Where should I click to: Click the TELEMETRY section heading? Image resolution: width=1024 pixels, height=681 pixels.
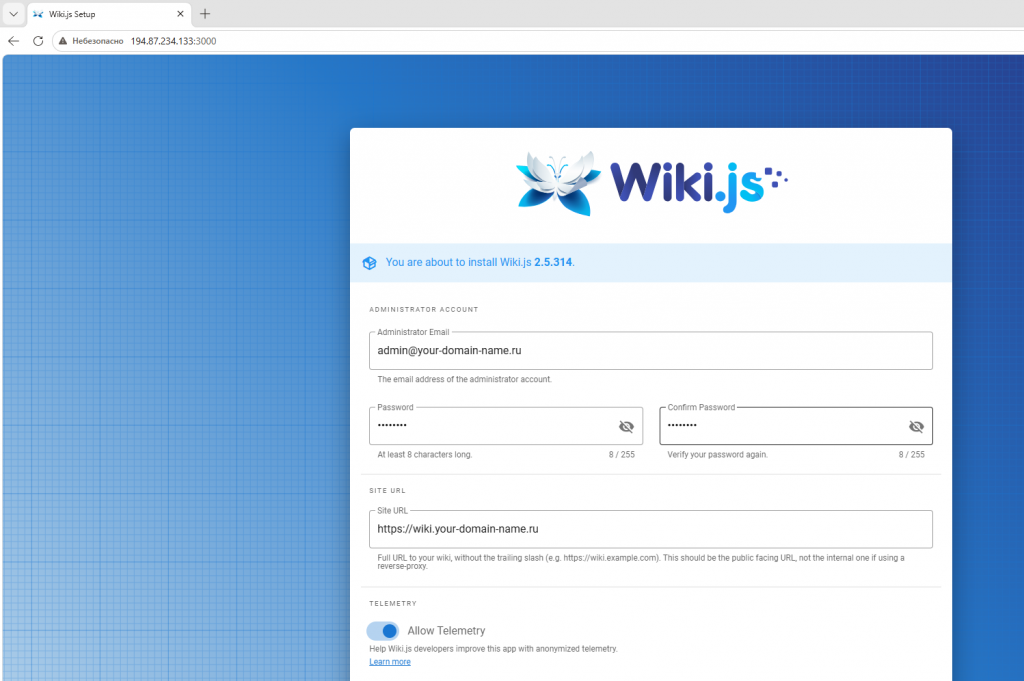(393, 603)
